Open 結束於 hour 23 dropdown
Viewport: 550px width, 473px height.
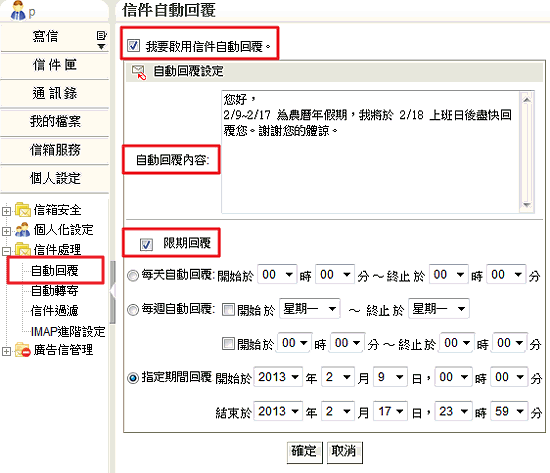click(453, 411)
